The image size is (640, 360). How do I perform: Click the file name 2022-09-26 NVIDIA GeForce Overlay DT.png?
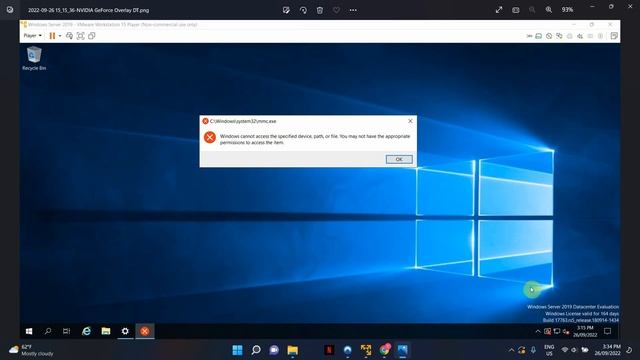(x=89, y=10)
